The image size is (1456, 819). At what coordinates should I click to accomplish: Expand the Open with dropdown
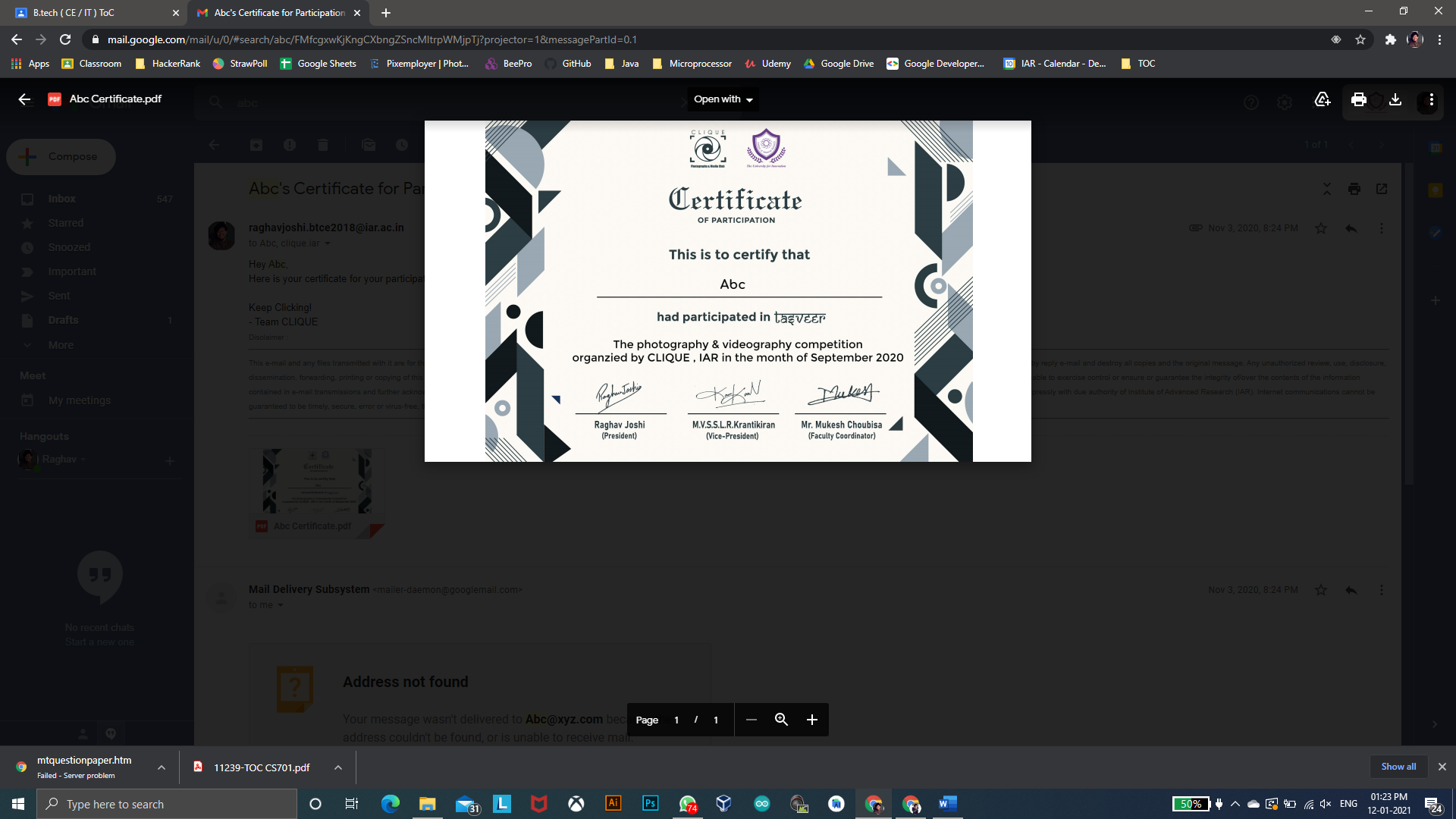(723, 99)
